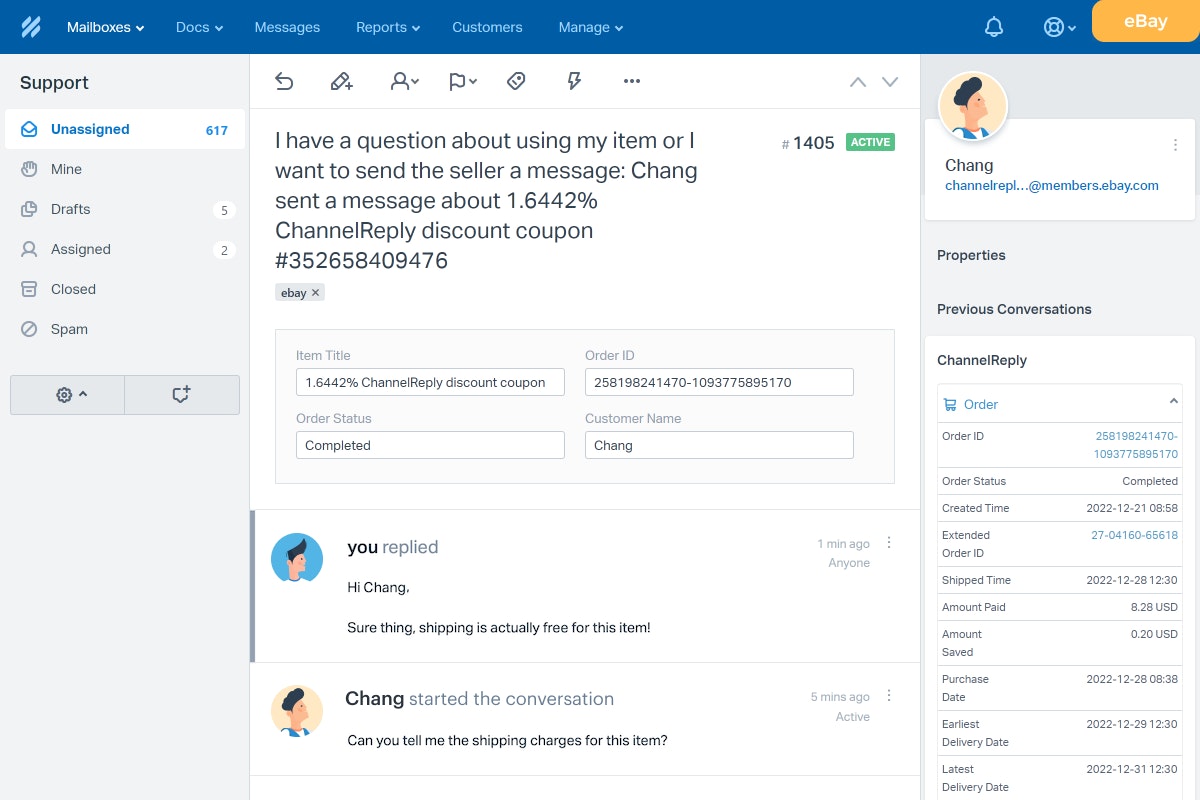
Task: Click the Customer Name field
Action: click(719, 445)
